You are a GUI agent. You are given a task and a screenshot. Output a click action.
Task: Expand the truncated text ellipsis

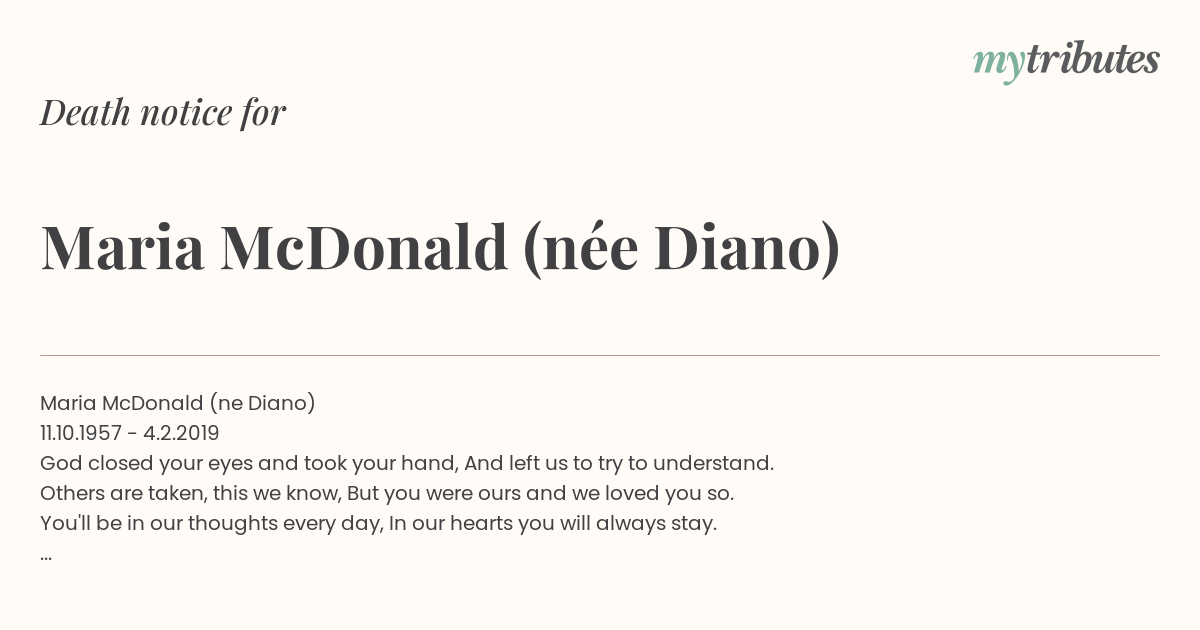pyautogui.click(x=46, y=555)
